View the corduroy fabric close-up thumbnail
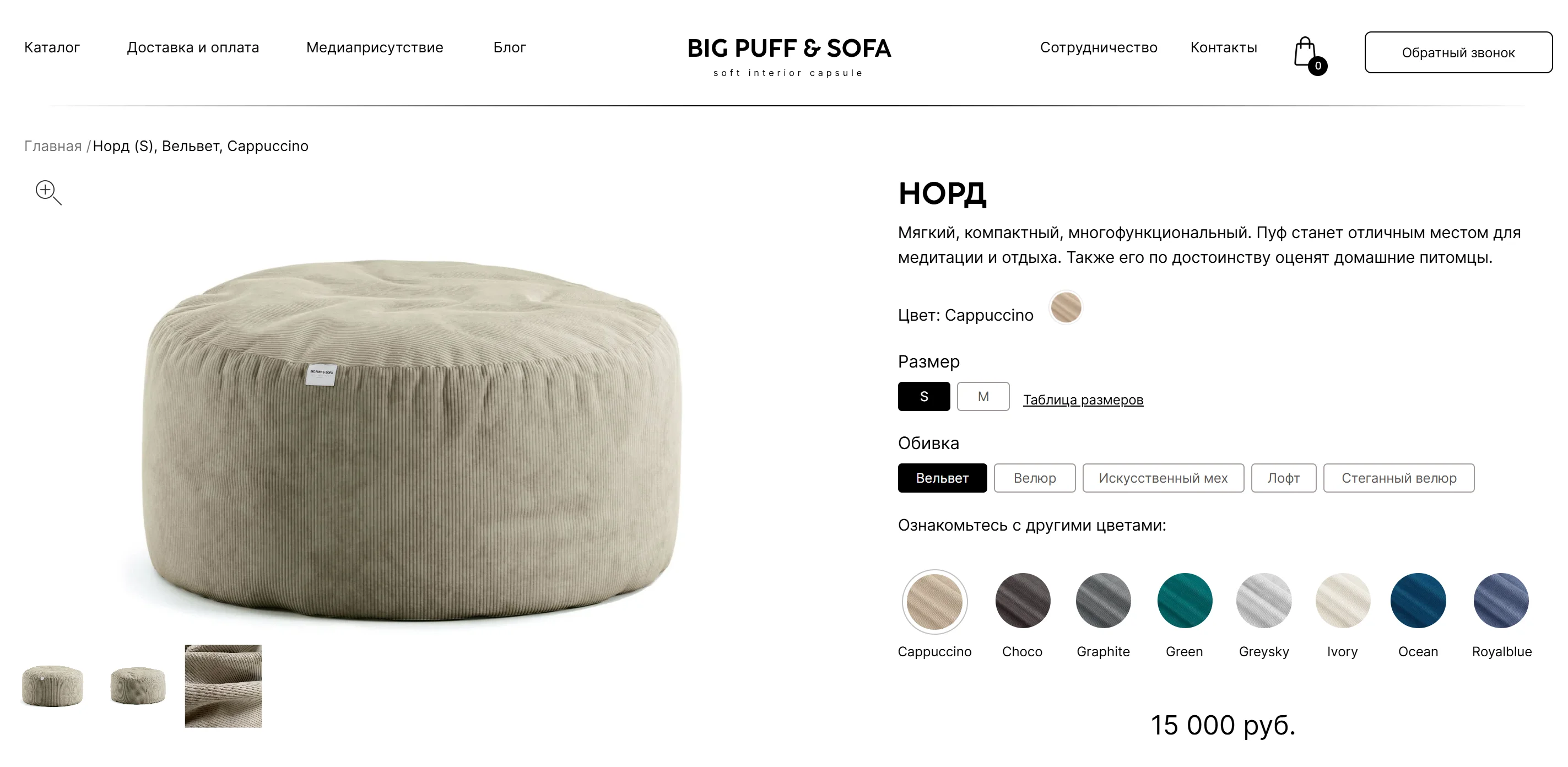The image size is (1568, 767). (223, 686)
